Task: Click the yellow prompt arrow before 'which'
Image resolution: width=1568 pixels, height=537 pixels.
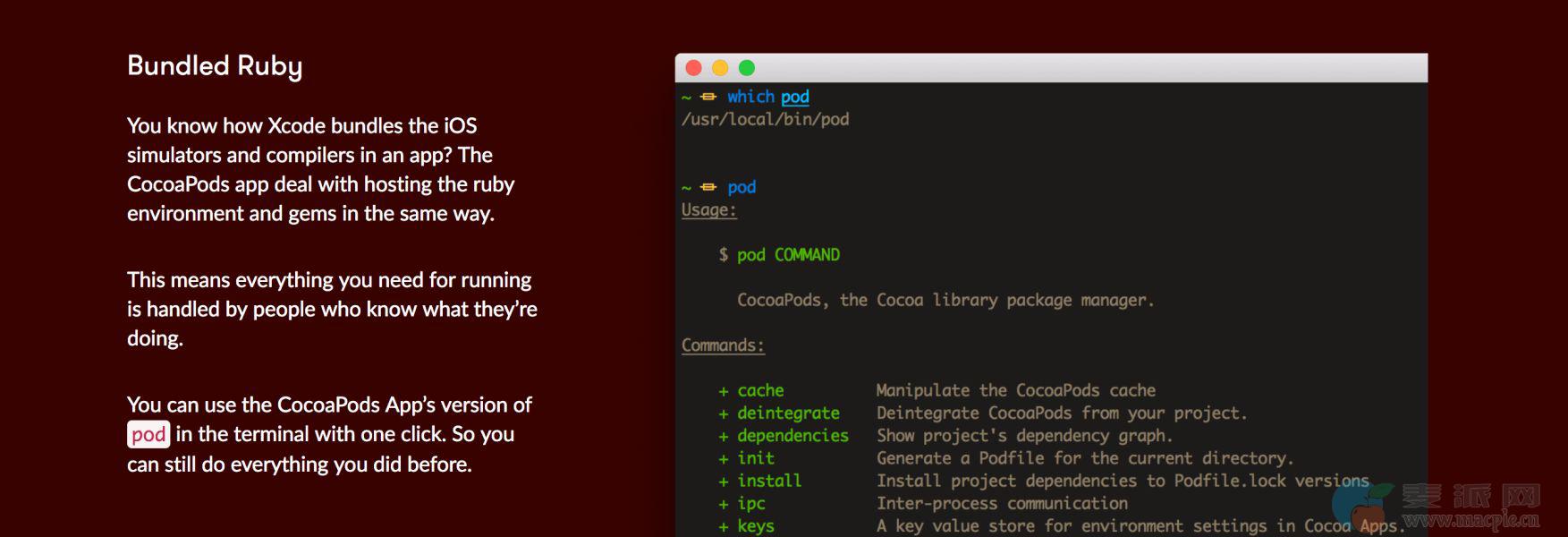Action: pos(708,97)
